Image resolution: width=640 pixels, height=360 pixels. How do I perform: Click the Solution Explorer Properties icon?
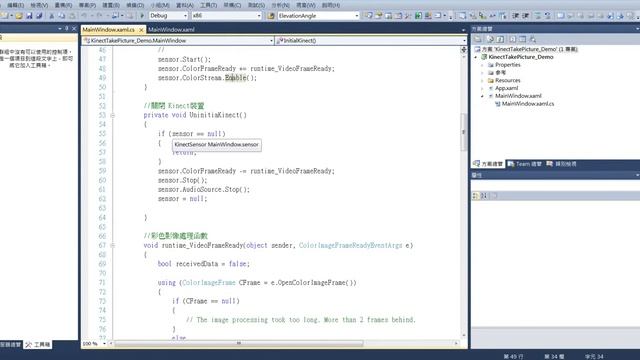pos(478,39)
